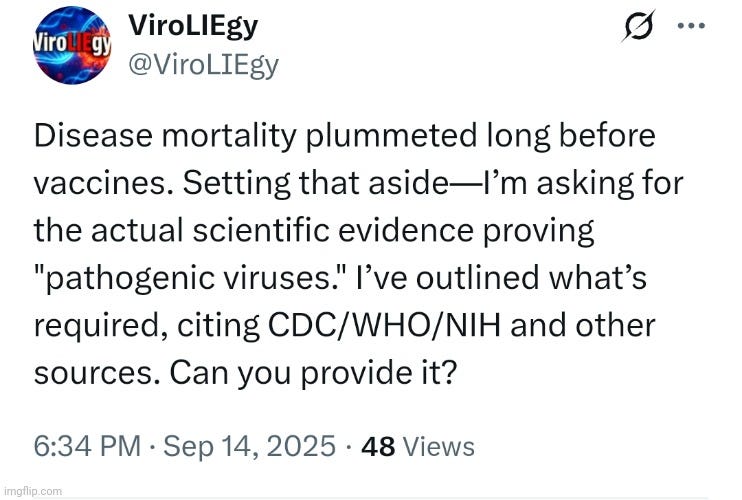This screenshot has width=742, height=500.
Task: Open the three-dot more options menu
Action: 691,26
